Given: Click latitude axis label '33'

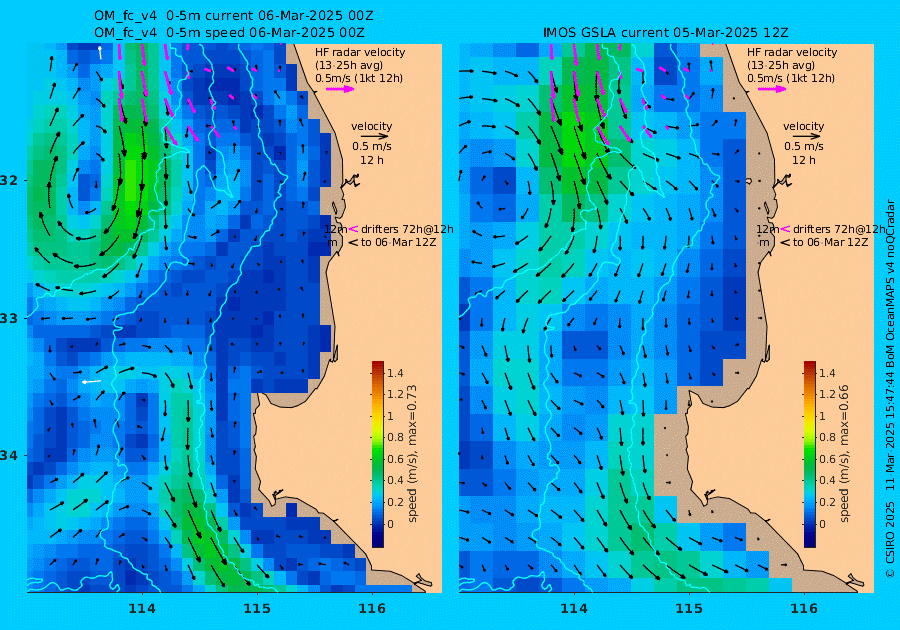Looking at the screenshot, I should tap(9, 318).
